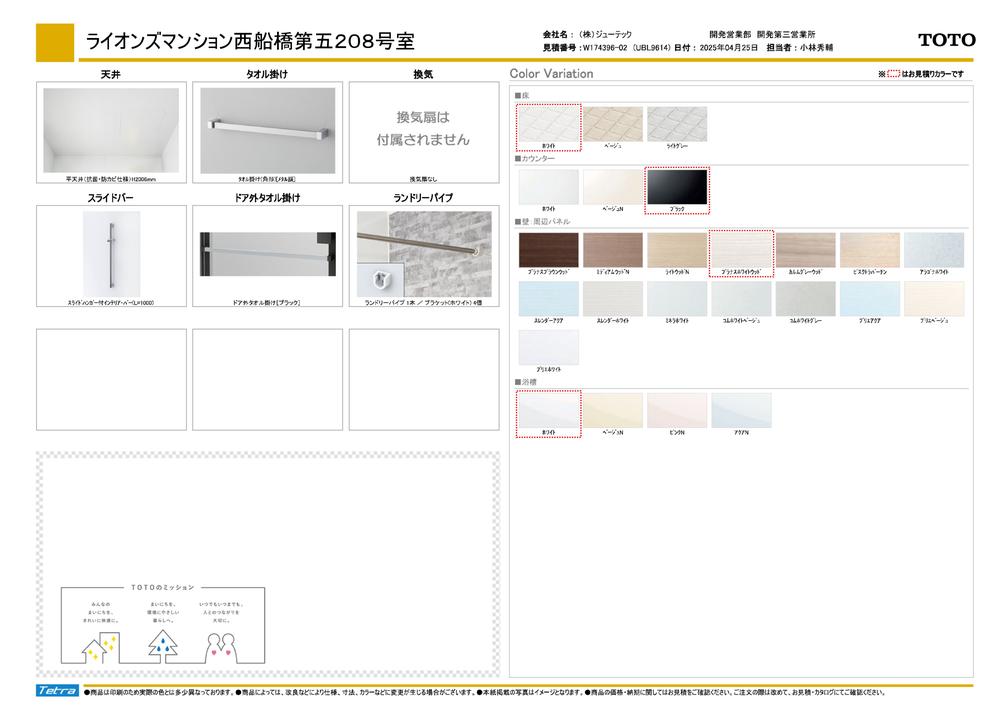
Task: Click the sparkling houses mission icon
Action: (x=100, y=647)
